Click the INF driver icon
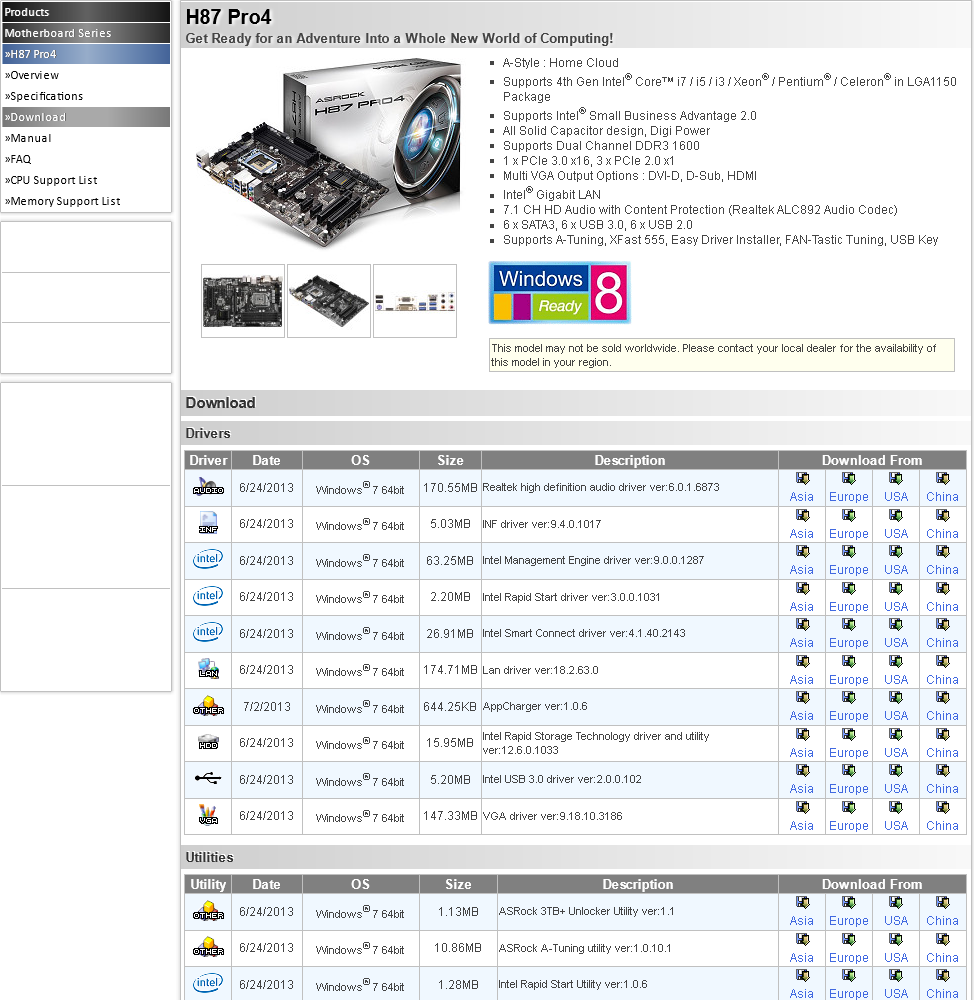Viewport: 974px width, 1000px height. (x=208, y=523)
